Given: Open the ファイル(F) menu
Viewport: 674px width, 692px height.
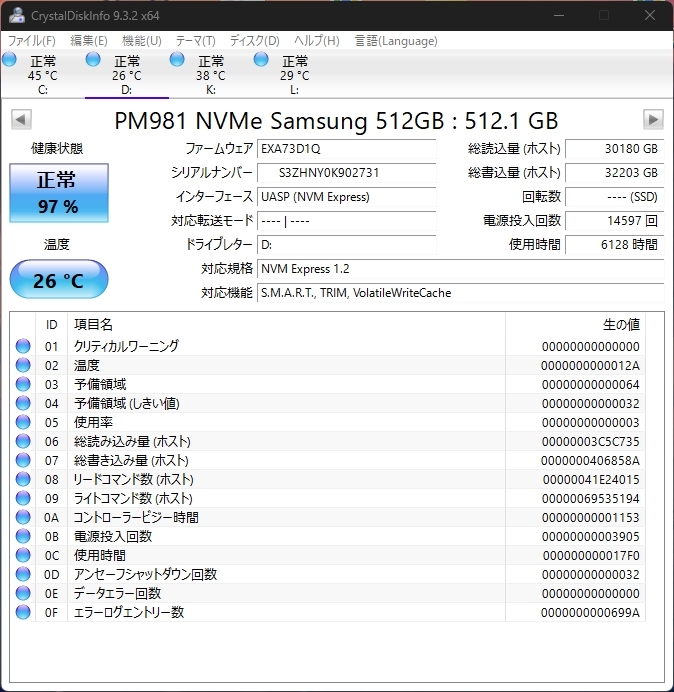Looking at the screenshot, I should tap(32, 41).
